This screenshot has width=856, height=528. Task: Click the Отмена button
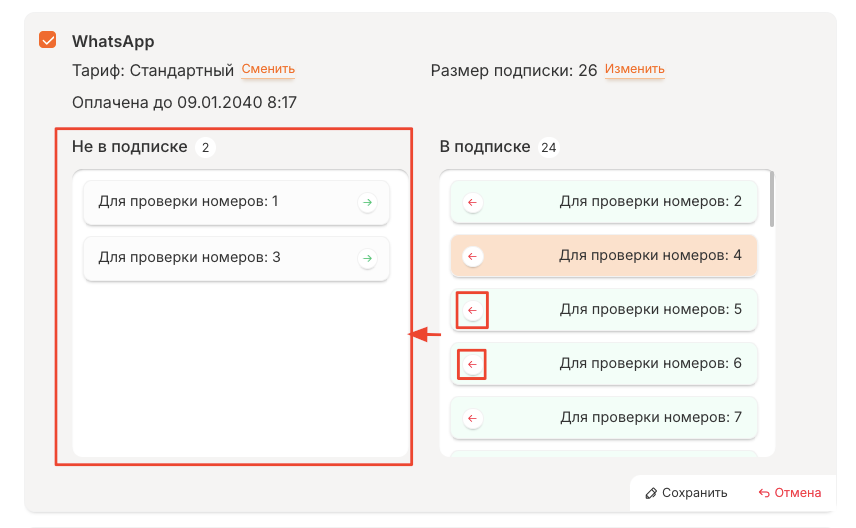pos(789,493)
